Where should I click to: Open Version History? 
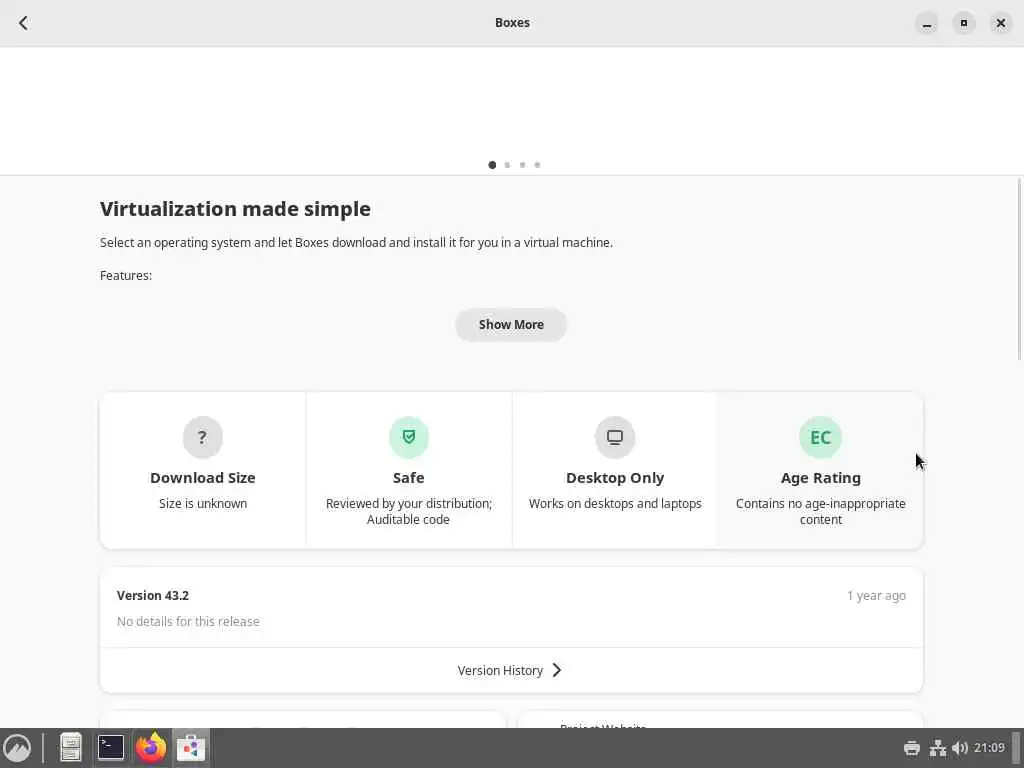511,670
